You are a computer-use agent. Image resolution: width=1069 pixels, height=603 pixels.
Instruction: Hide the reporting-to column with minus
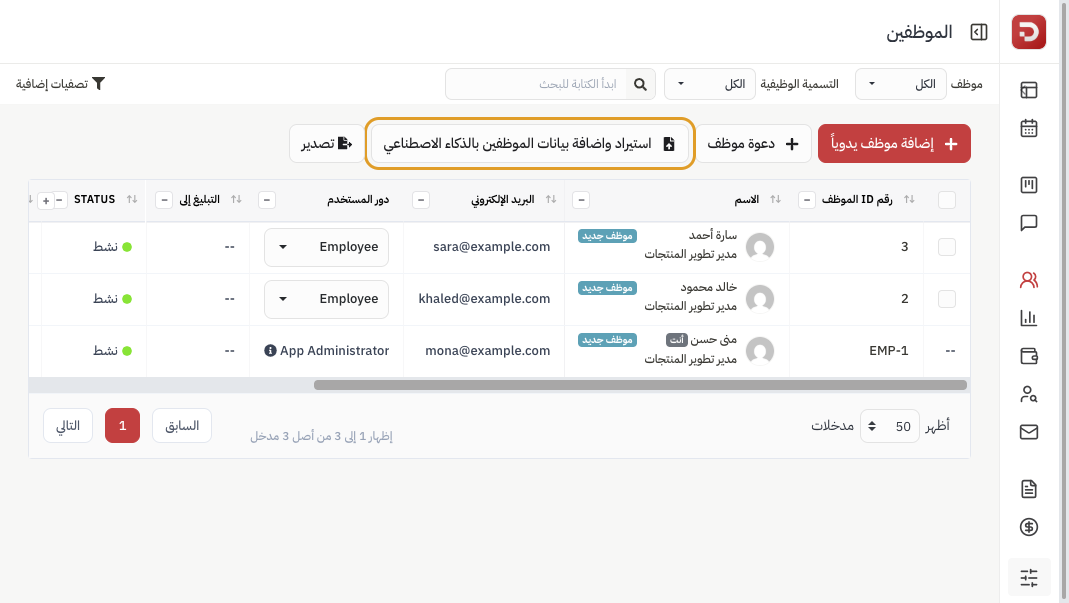pos(164,200)
